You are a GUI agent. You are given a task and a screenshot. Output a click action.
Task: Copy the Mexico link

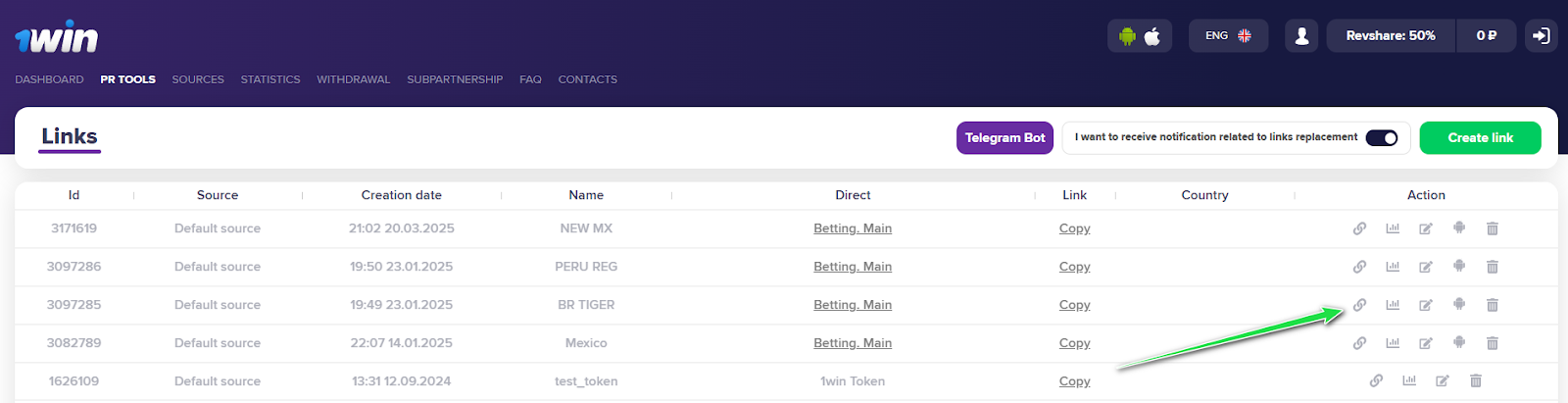pos(1074,343)
